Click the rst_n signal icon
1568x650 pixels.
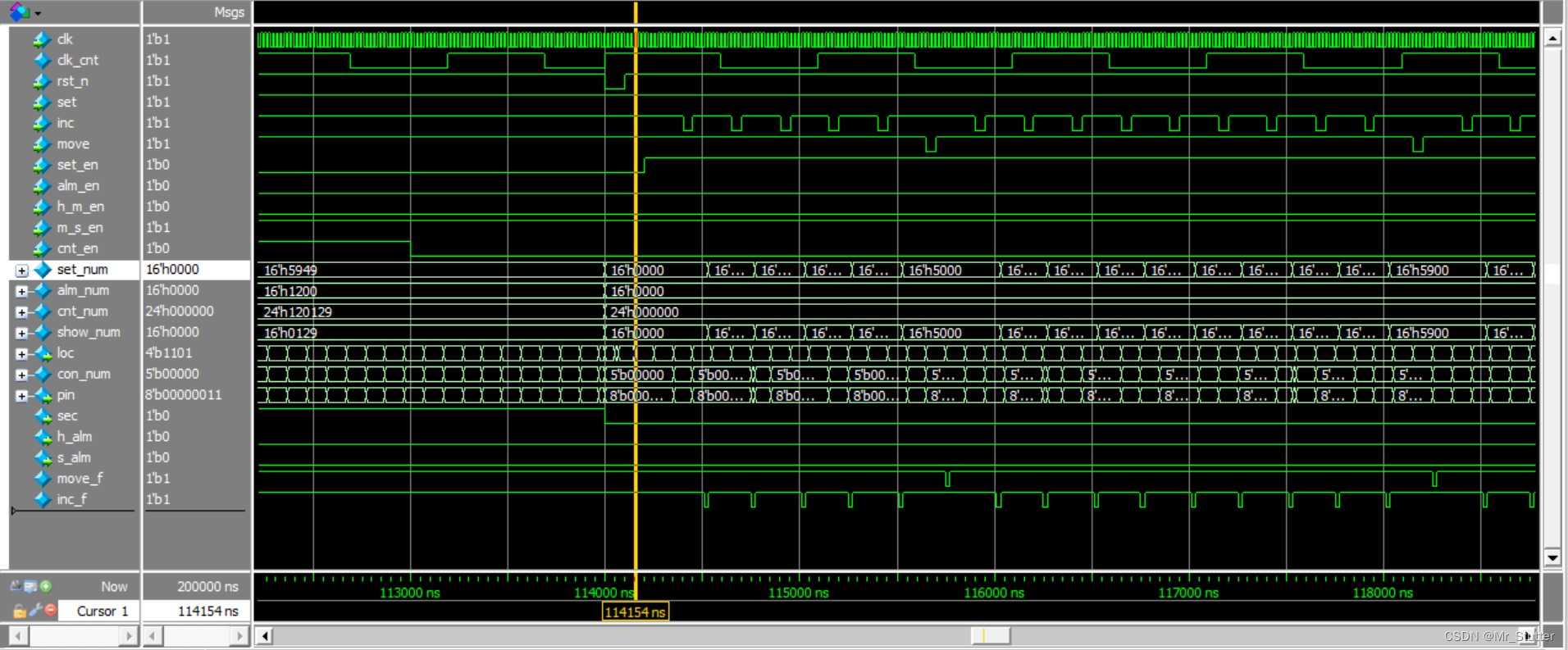42,81
